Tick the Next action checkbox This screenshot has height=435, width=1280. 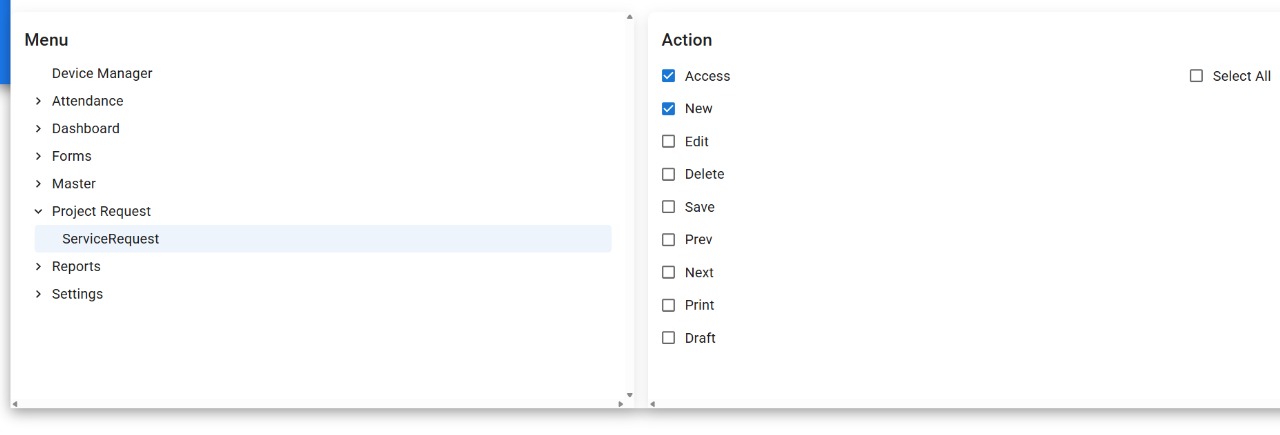click(x=669, y=273)
